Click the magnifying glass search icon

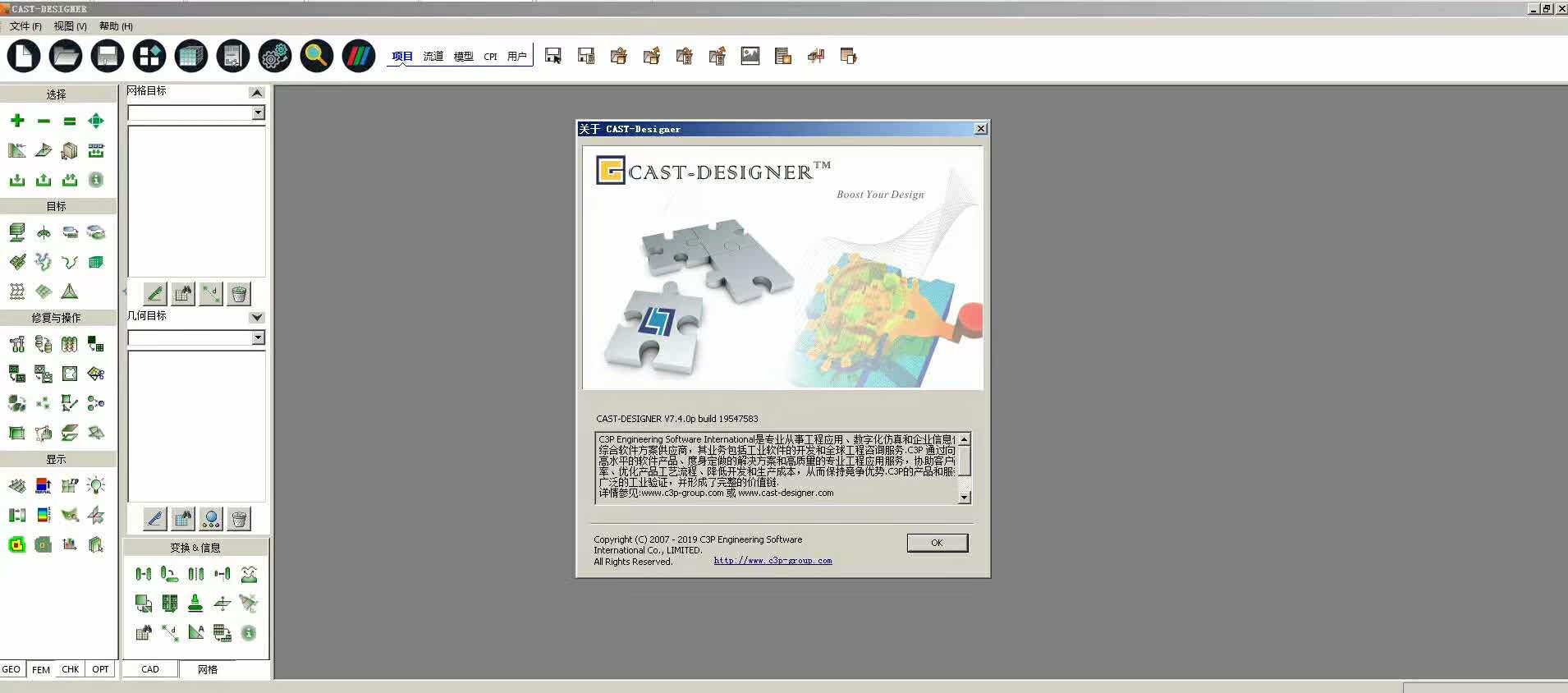tap(317, 56)
